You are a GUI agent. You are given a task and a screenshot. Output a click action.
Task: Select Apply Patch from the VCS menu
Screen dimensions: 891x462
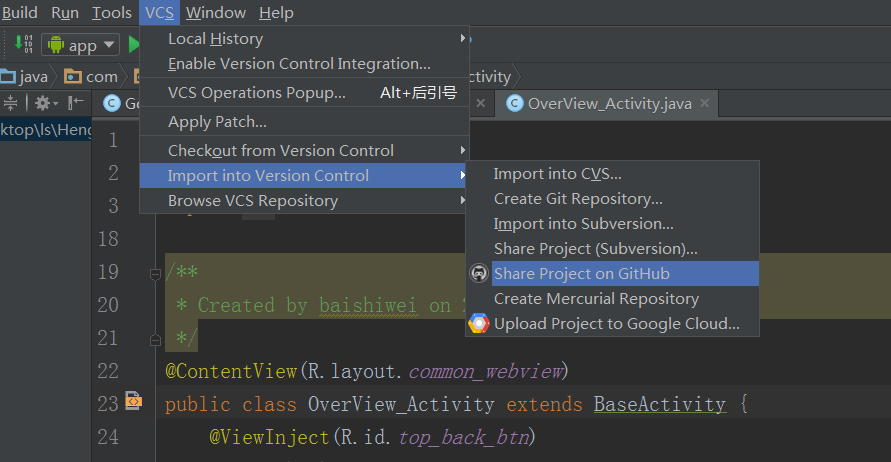click(x=217, y=122)
